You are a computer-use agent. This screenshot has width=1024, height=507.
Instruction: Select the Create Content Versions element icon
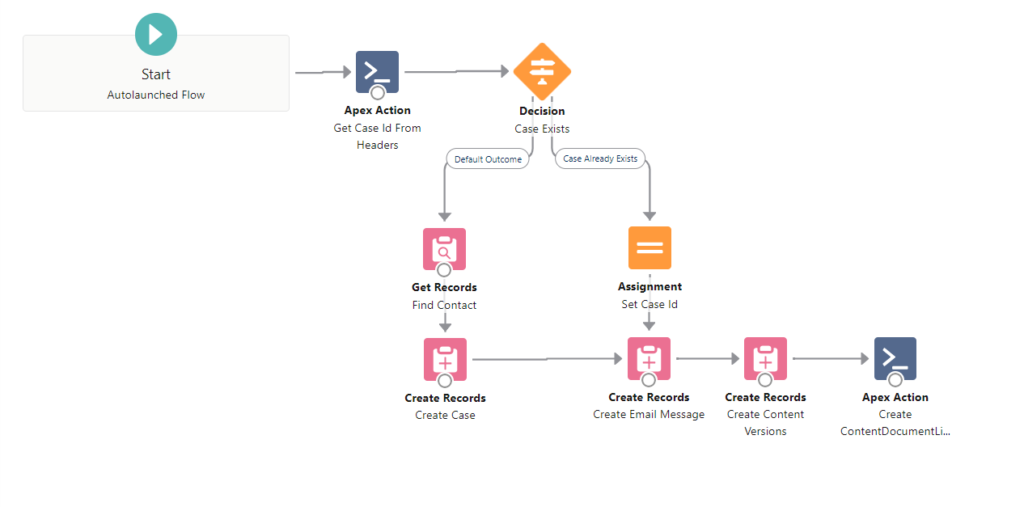[765, 359]
